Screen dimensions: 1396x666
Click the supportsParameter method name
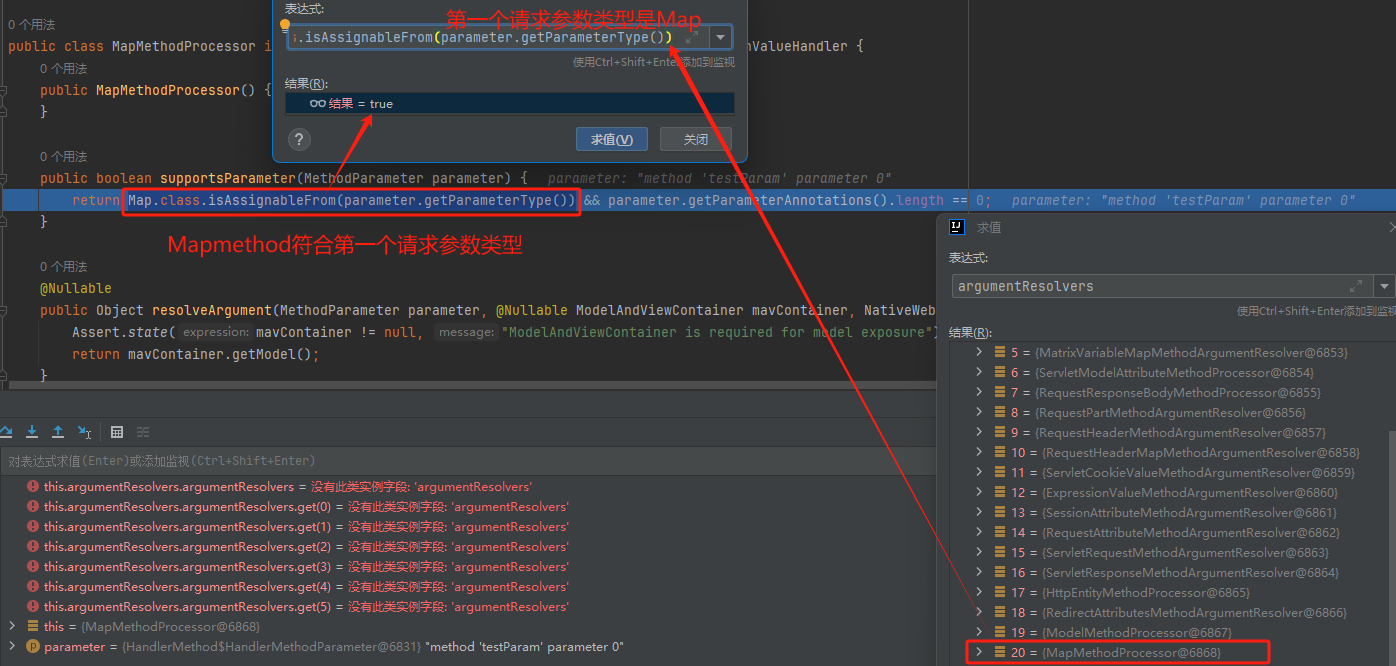[227, 178]
